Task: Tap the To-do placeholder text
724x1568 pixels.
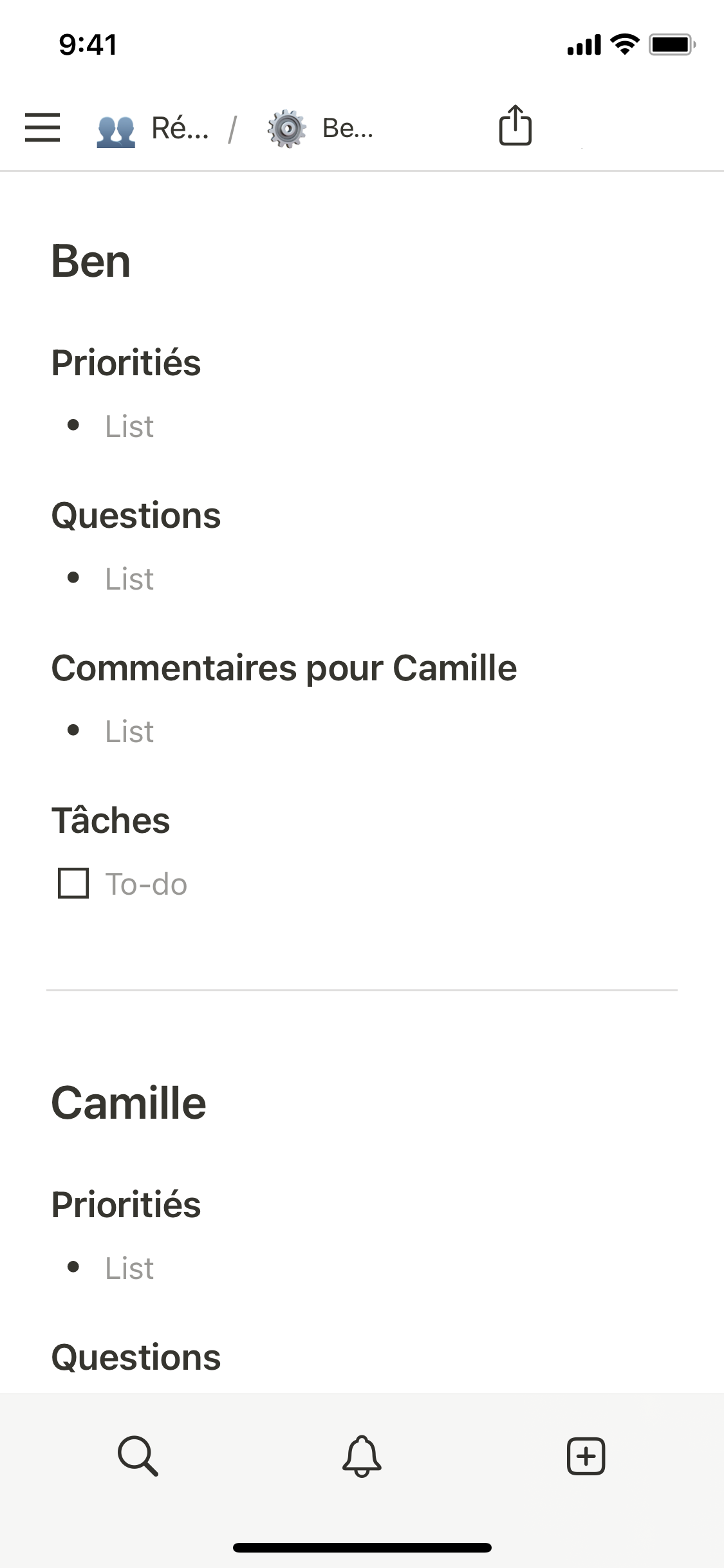Action: coord(146,884)
